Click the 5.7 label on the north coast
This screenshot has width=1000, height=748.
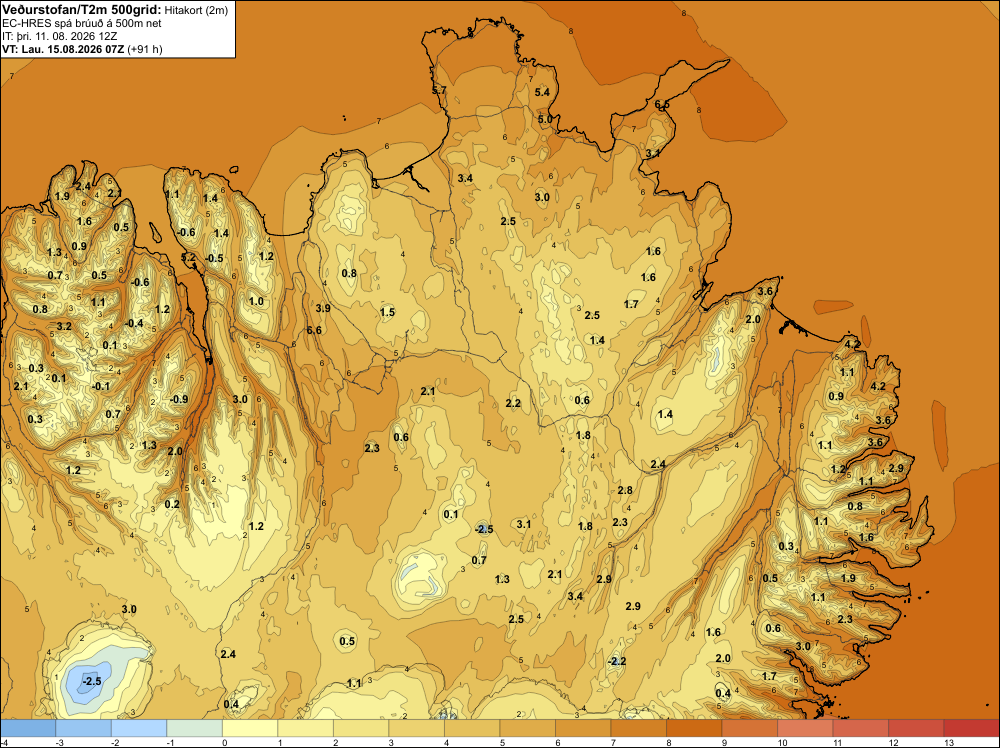pyautogui.click(x=439, y=91)
